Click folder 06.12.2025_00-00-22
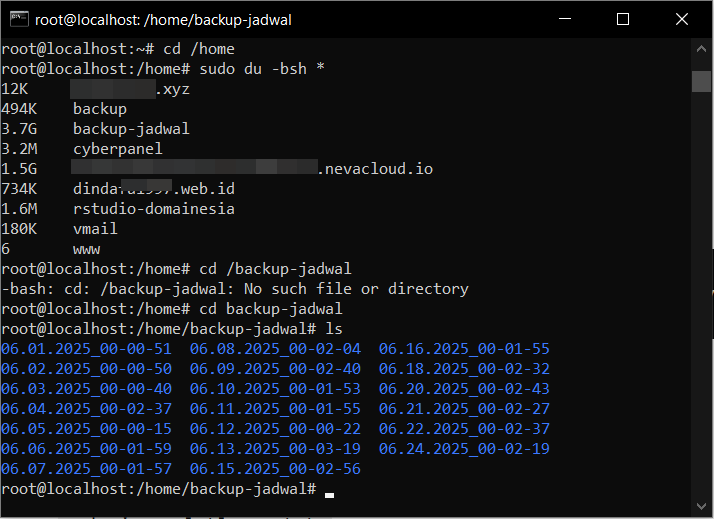The width and height of the screenshot is (714, 519). pyautogui.click(x=275, y=429)
